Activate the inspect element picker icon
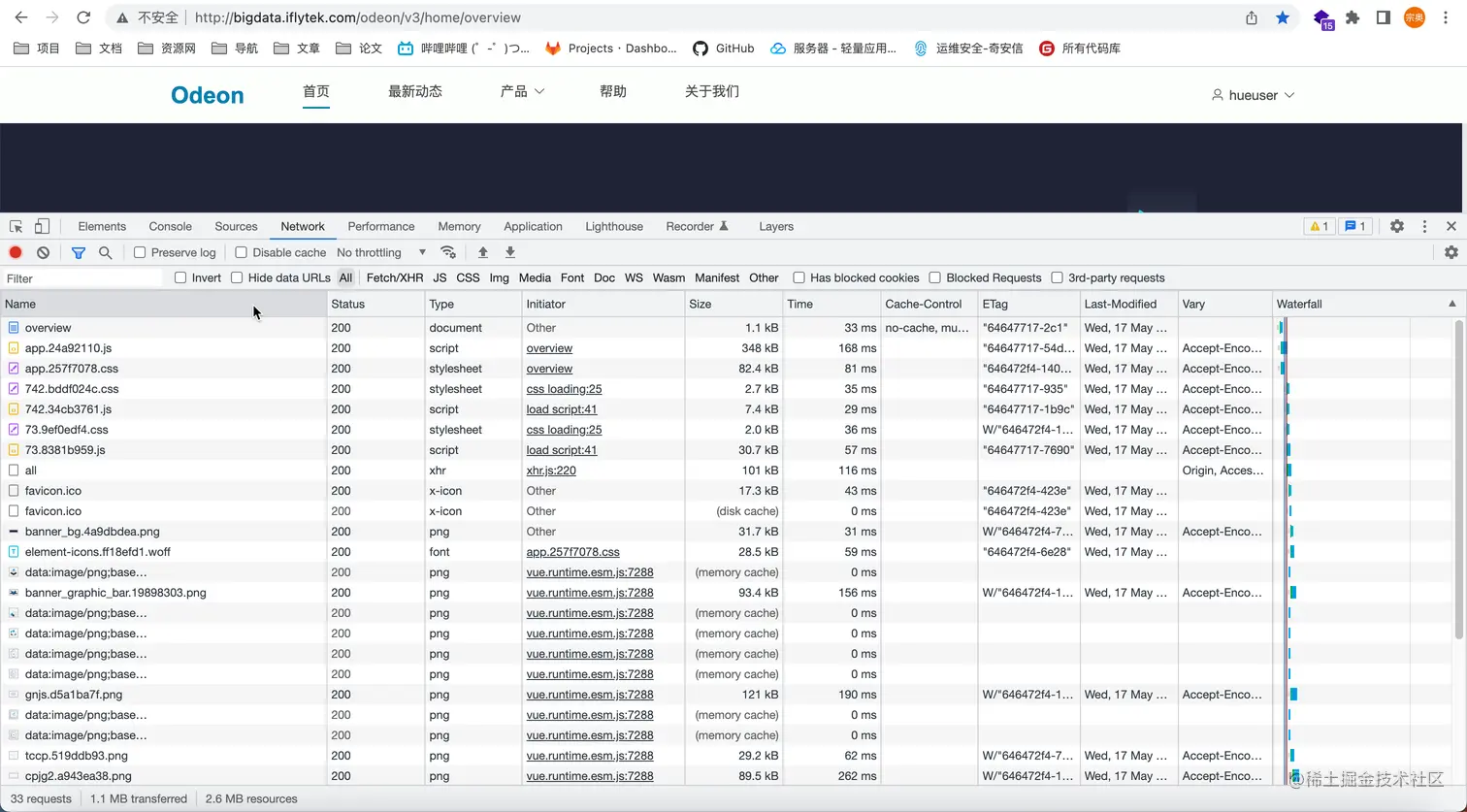The image size is (1467, 812). coord(16,226)
